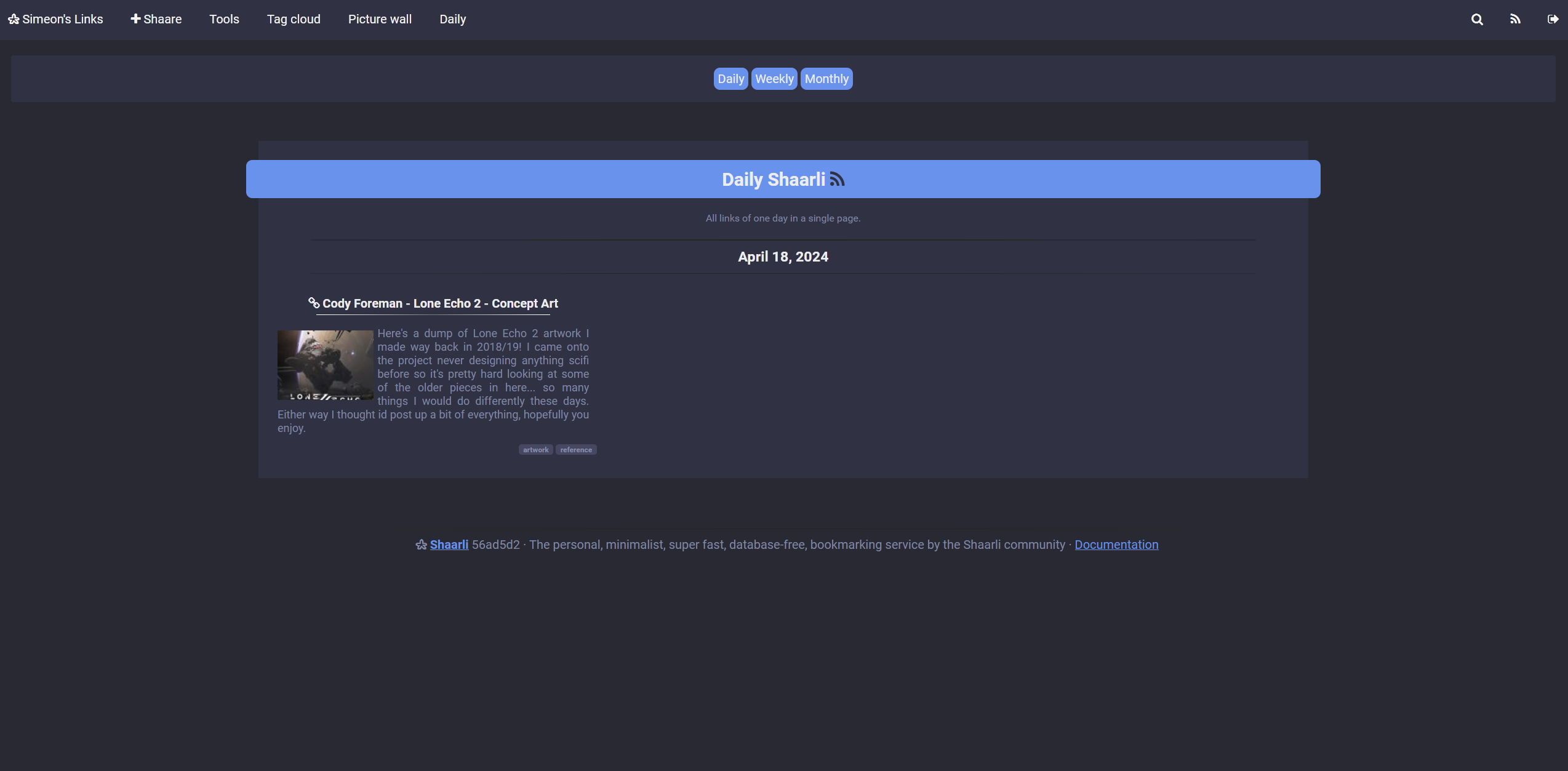
Task: Open the Cody Foreman Lone Echo 2 link
Action: coord(440,303)
